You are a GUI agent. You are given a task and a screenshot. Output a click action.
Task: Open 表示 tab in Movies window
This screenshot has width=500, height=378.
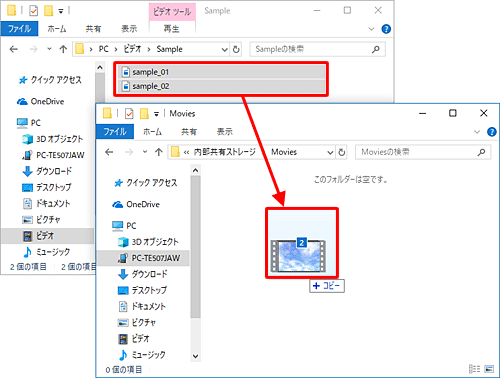225,132
